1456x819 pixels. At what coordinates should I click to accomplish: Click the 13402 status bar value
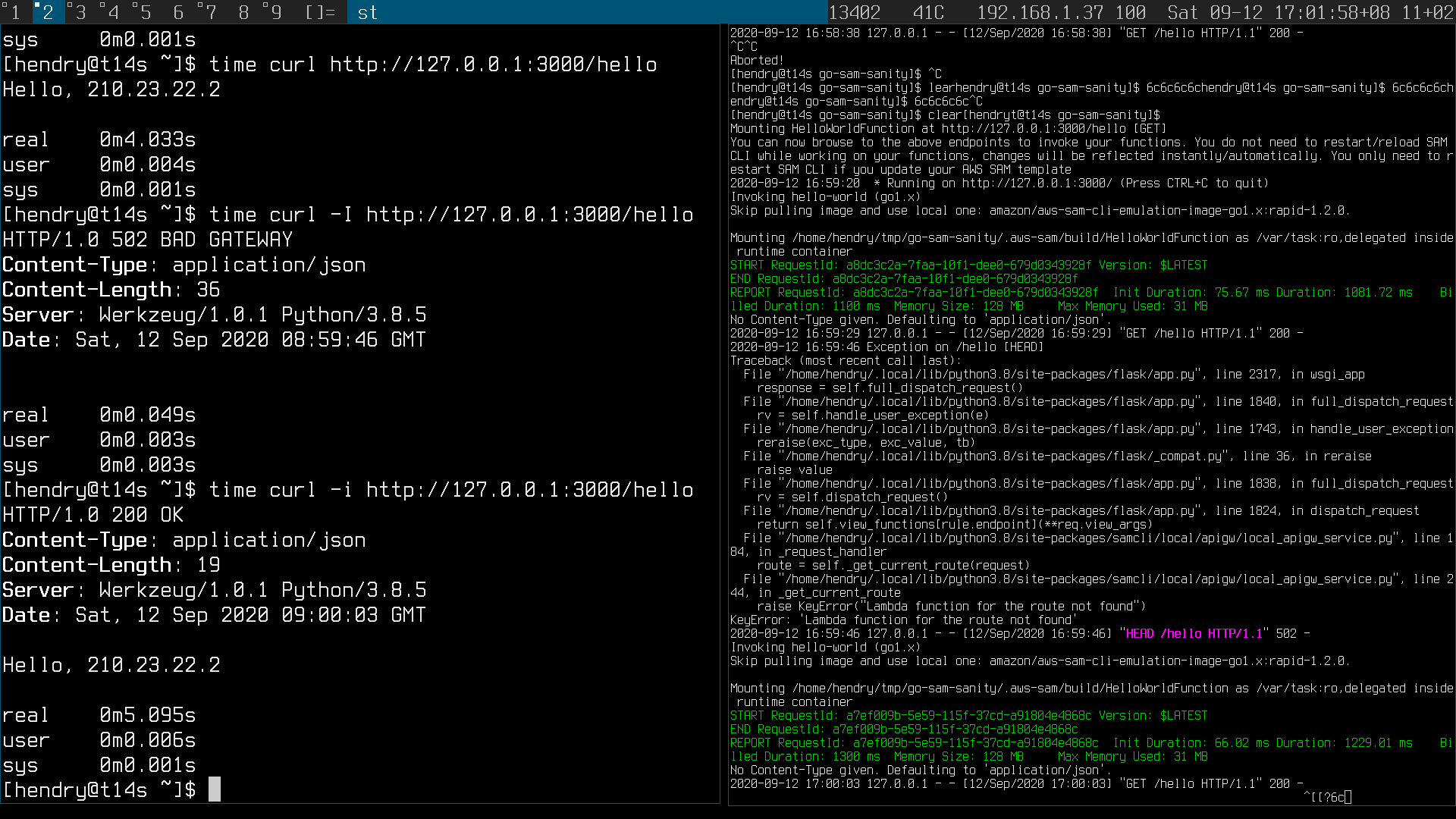[x=855, y=12]
